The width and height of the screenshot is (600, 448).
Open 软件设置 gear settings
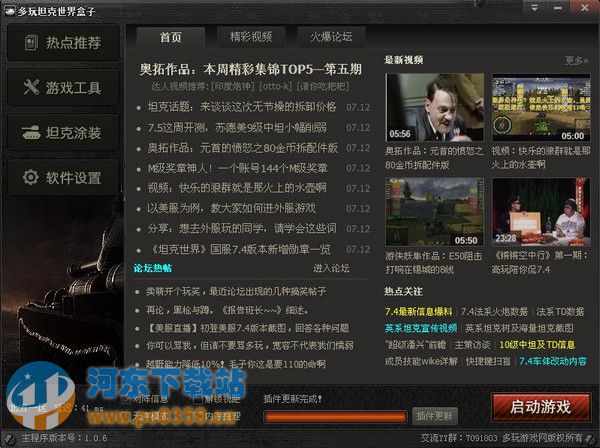coord(63,178)
